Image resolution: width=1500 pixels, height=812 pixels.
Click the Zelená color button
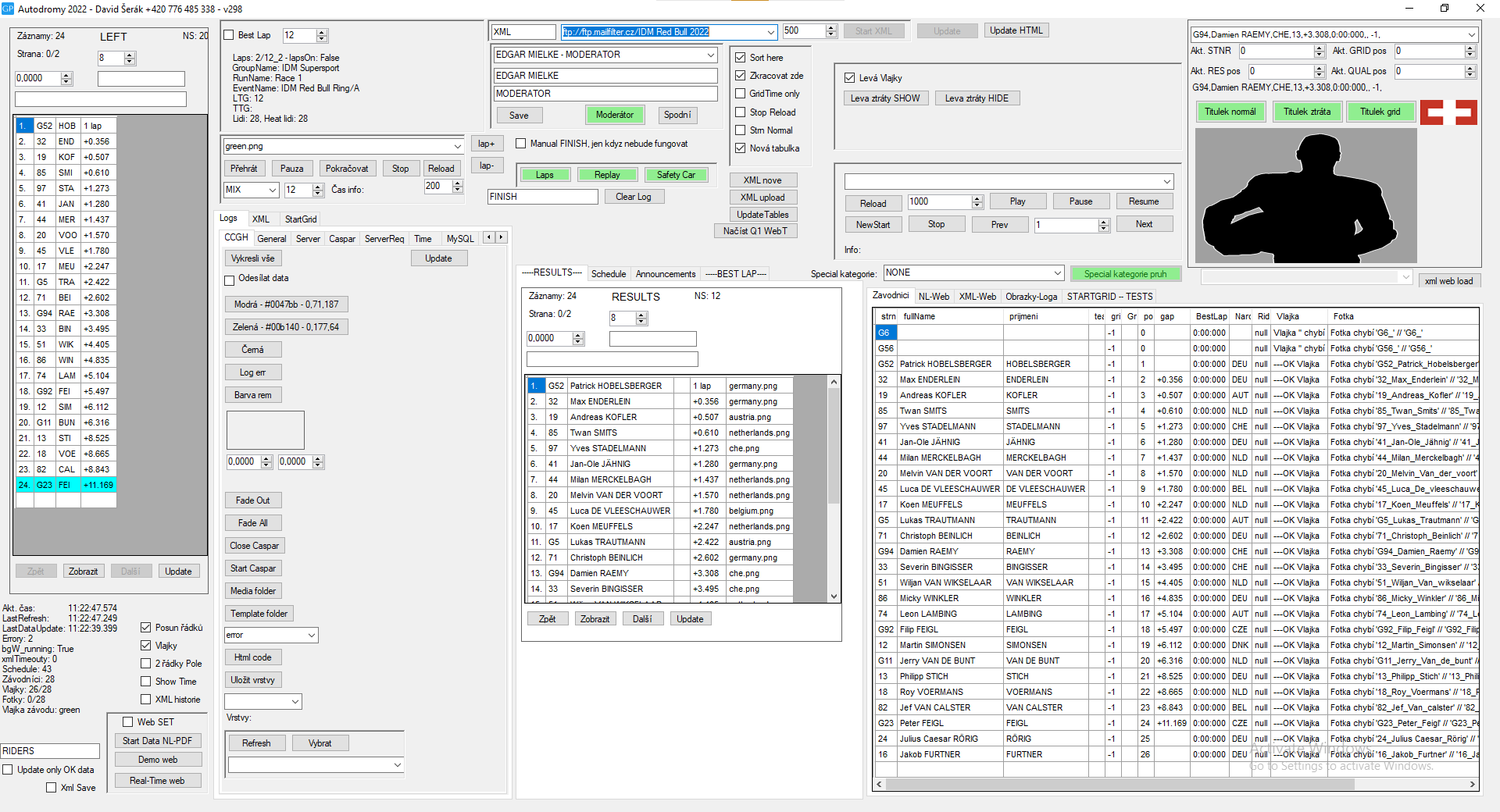[286, 327]
